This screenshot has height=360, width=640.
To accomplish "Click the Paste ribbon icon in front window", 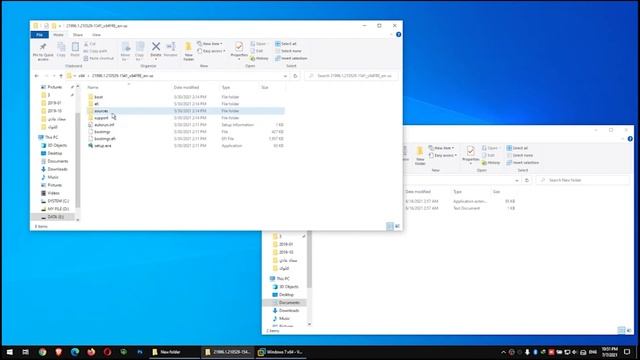I will pyautogui.click(x=75, y=49).
